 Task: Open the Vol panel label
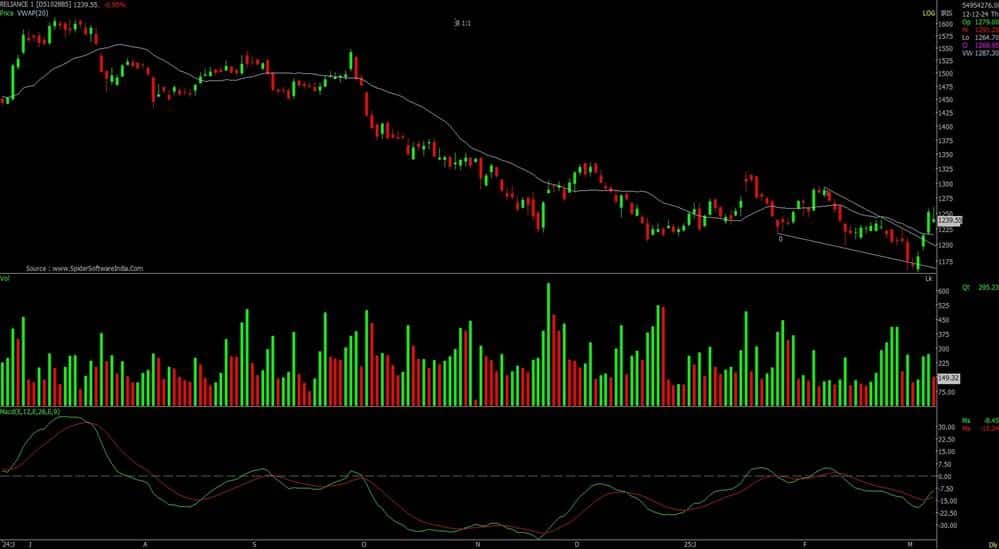[6, 278]
